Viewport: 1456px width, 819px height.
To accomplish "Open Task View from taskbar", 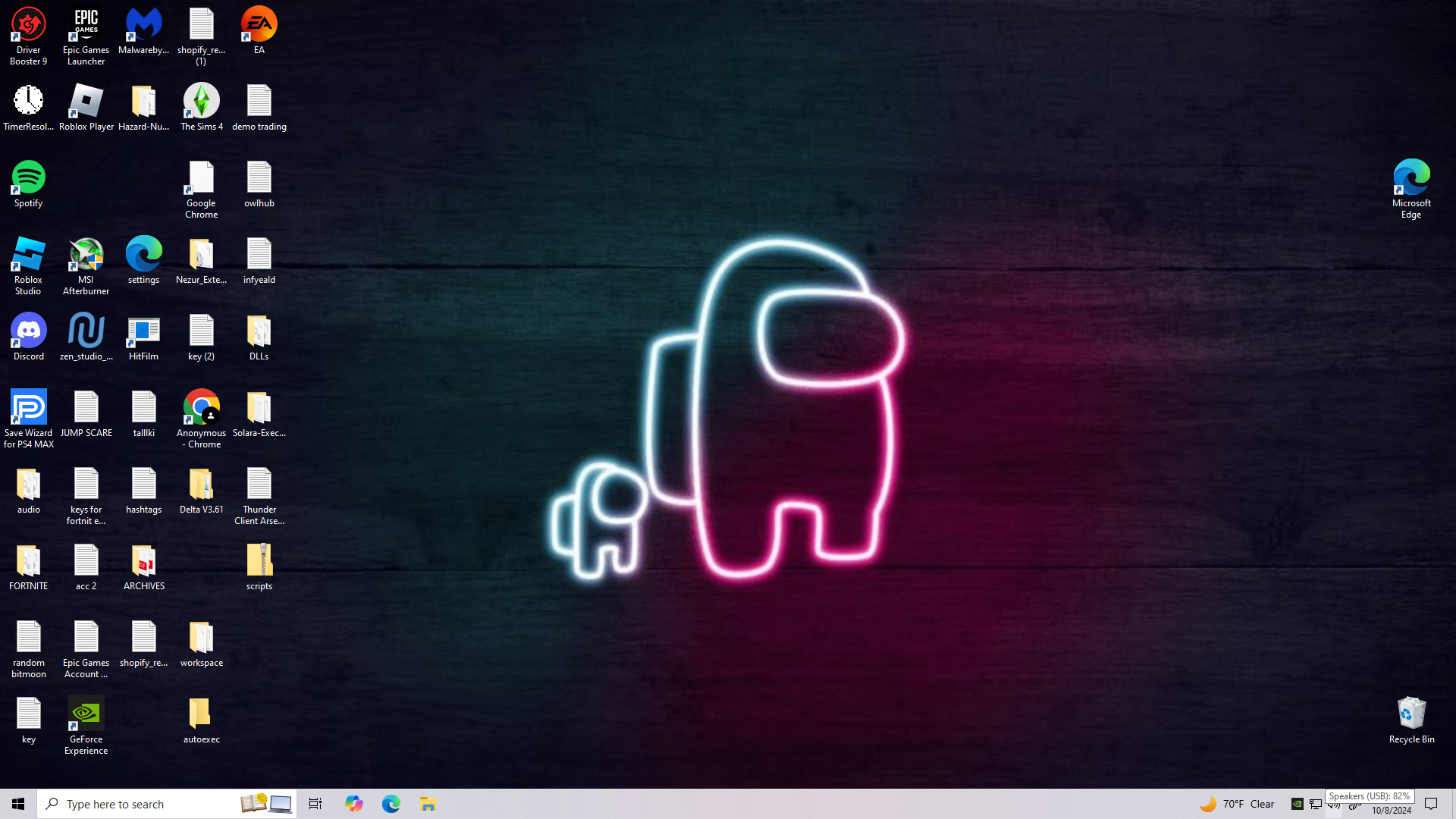I will 315,804.
